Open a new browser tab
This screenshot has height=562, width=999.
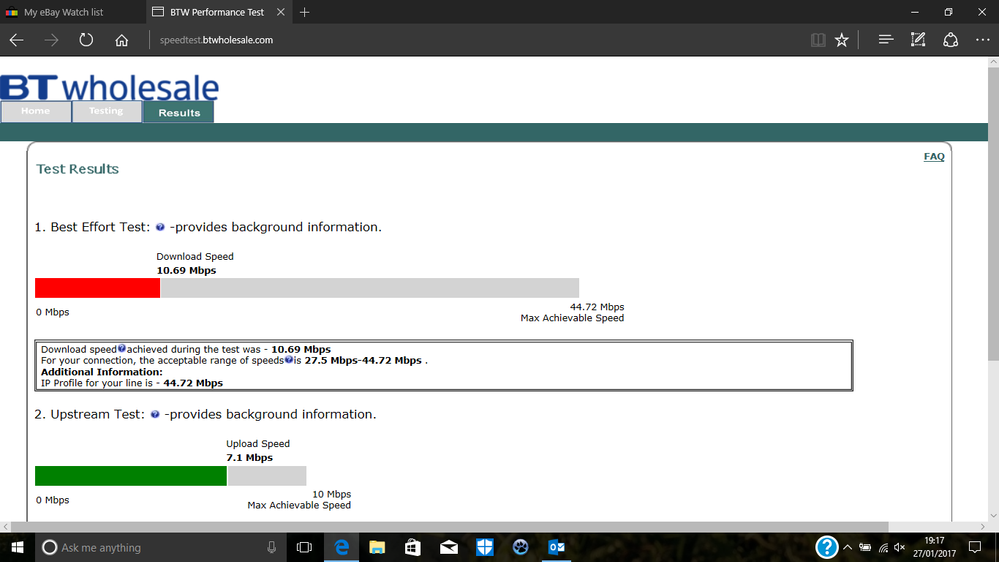click(x=305, y=12)
